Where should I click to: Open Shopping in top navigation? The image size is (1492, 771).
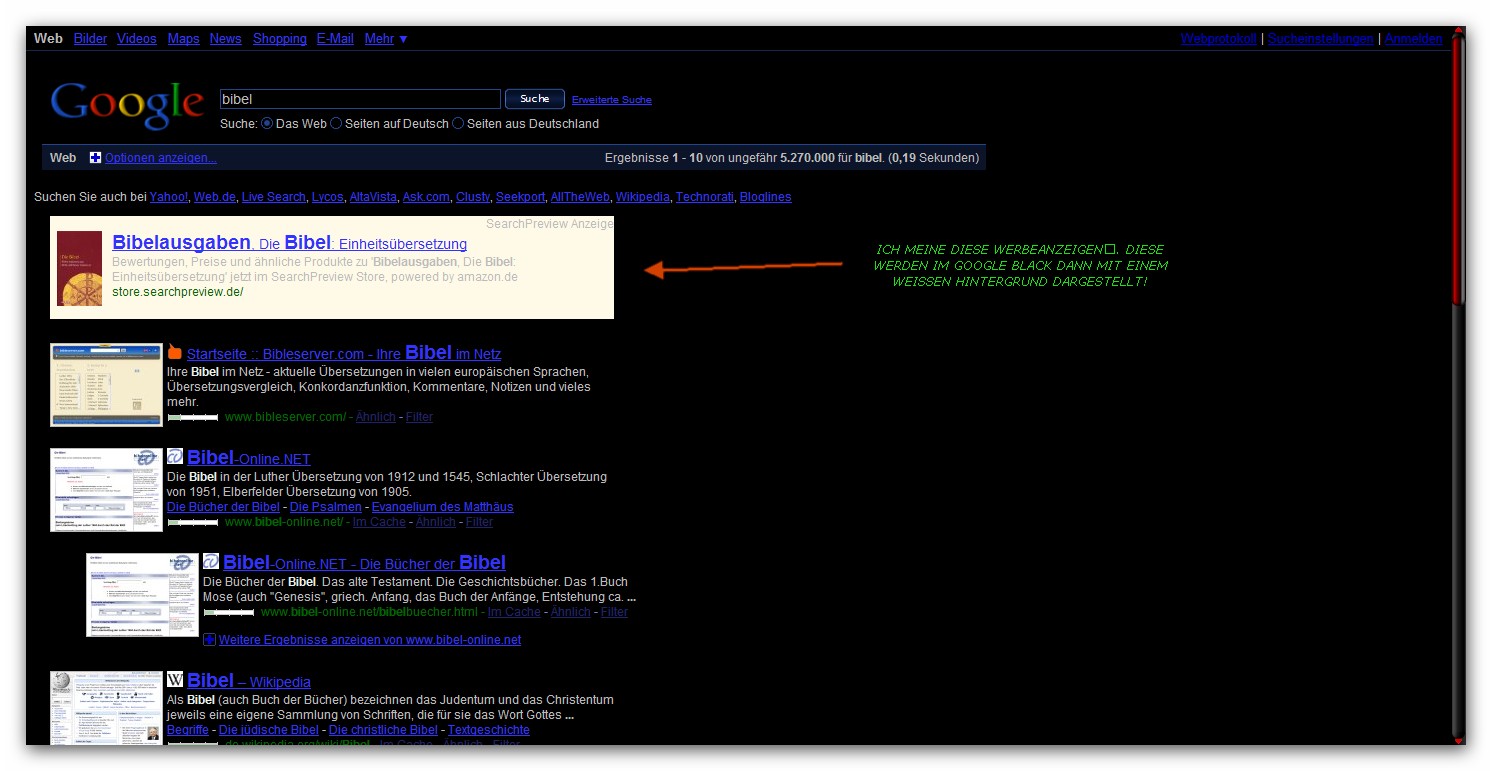pyautogui.click(x=280, y=39)
